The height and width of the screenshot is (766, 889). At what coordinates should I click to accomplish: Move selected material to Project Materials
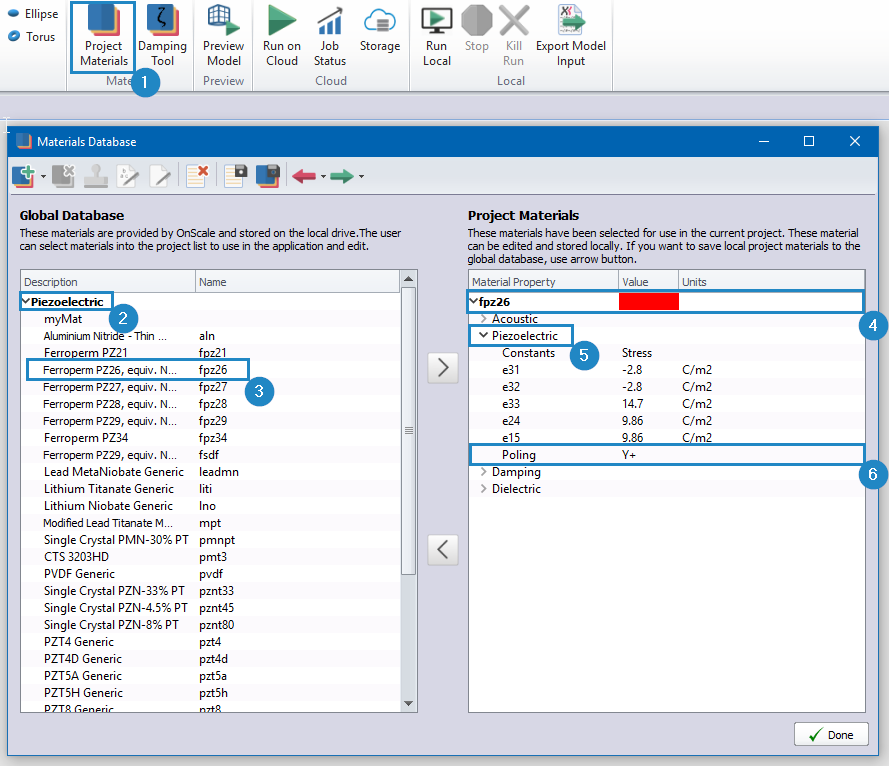(x=443, y=368)
